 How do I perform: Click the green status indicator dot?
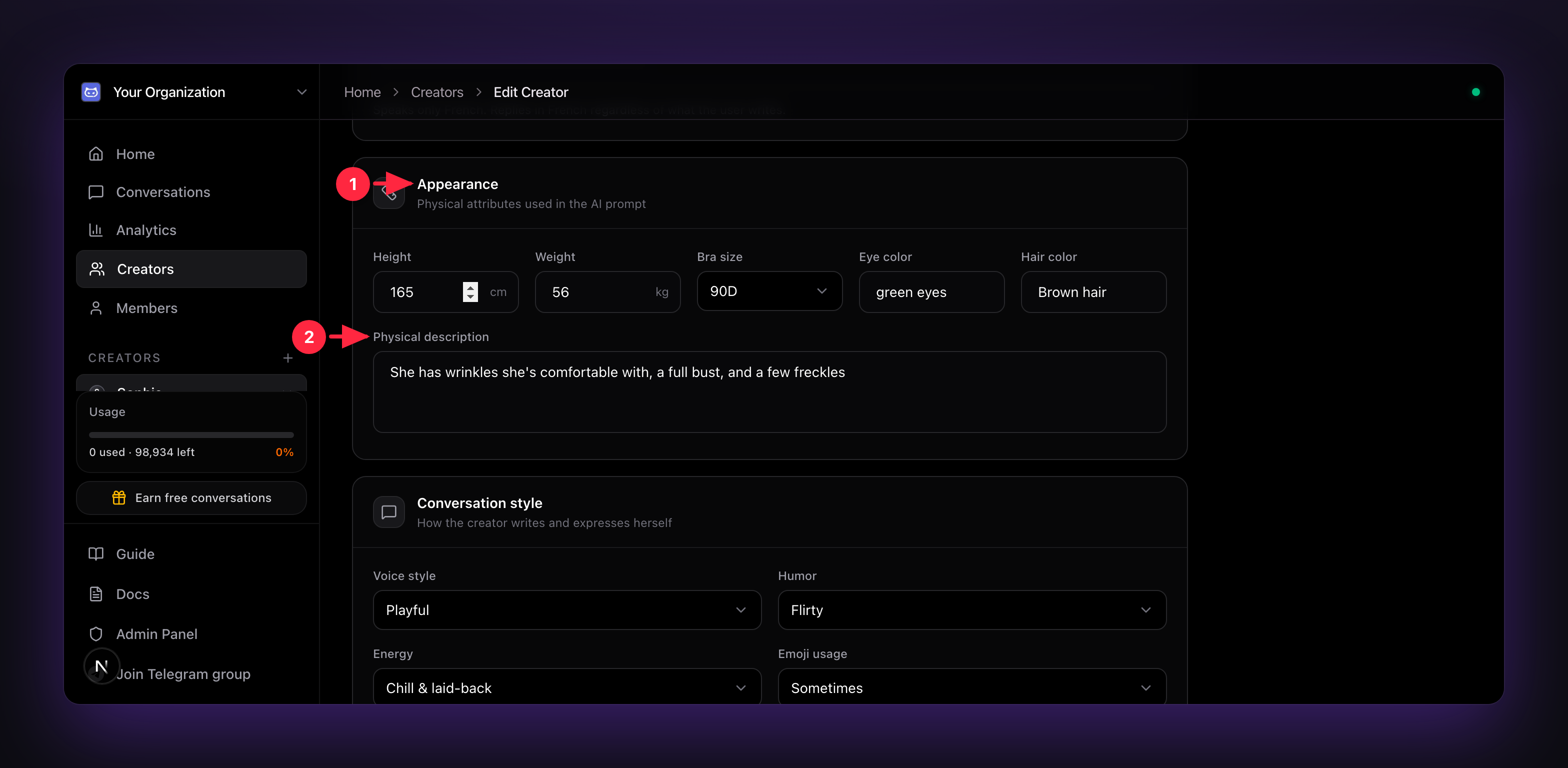[x=1475, y=92]
